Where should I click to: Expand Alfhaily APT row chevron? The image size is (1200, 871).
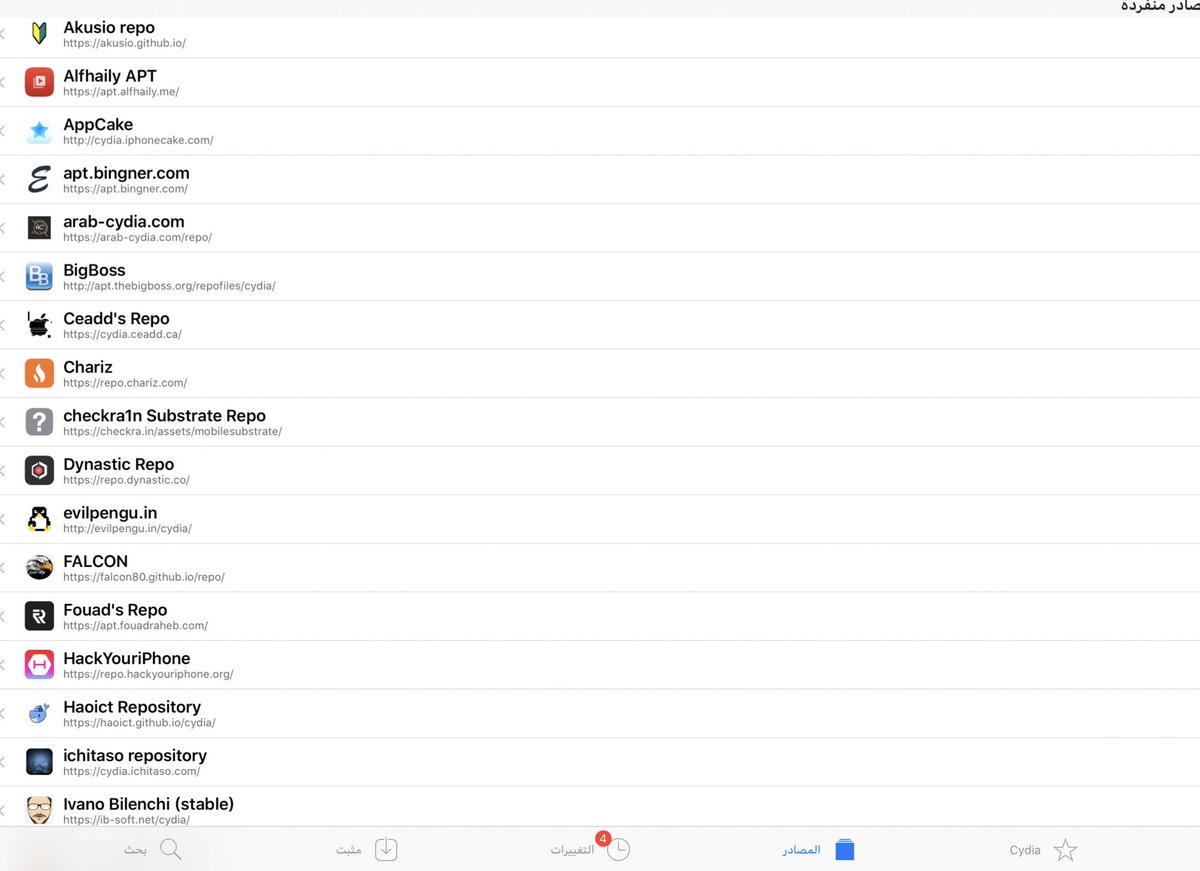(x=3, y=82)
